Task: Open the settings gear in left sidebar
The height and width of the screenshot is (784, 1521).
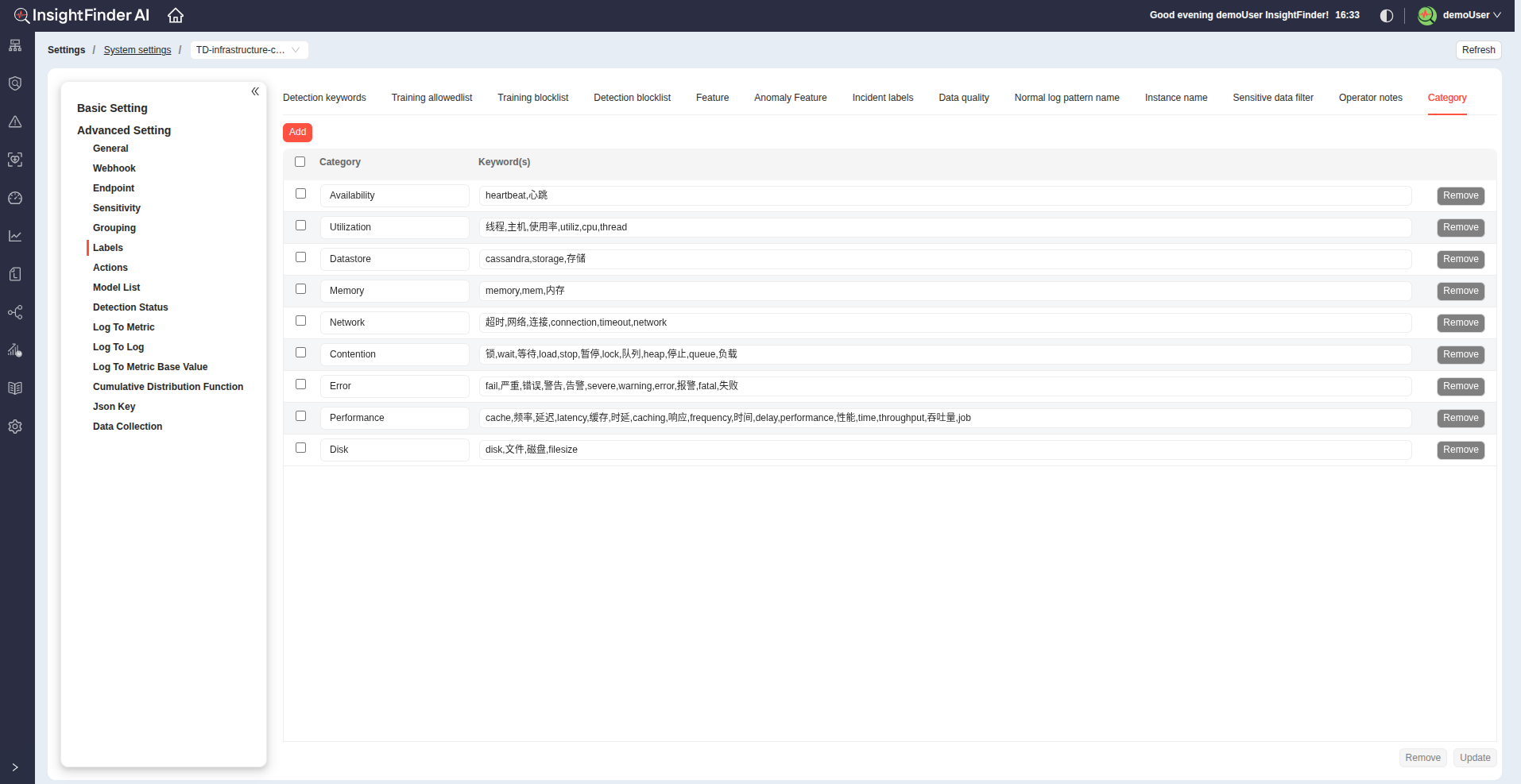Action: (x=15, y=427)
